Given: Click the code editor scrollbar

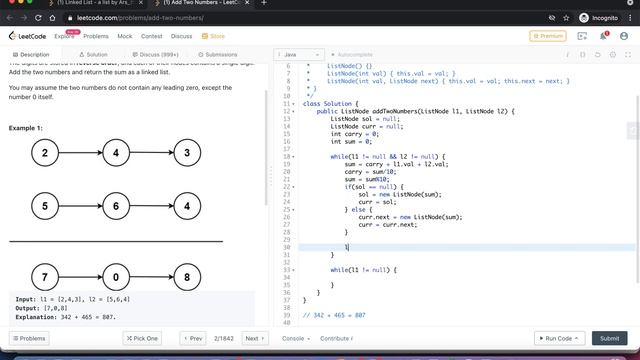Looking at the screenshot, I should (x=638, y=189).
